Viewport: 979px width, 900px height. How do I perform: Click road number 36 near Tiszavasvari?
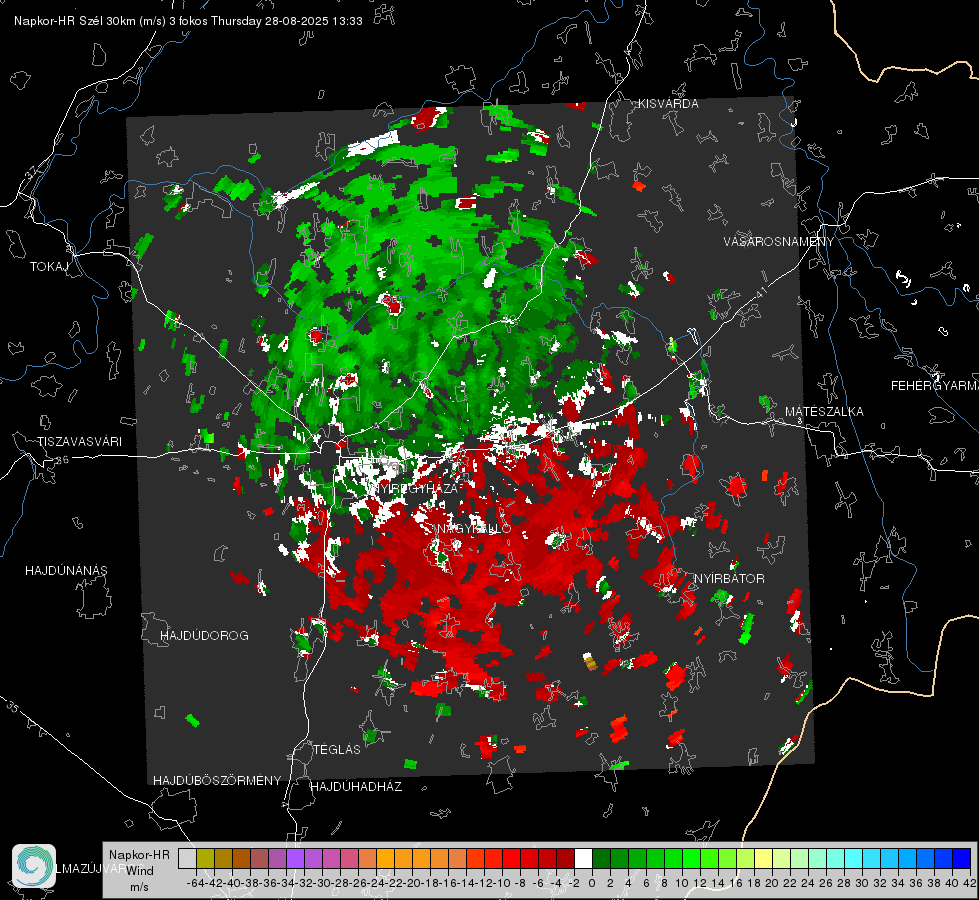(62, 460)
